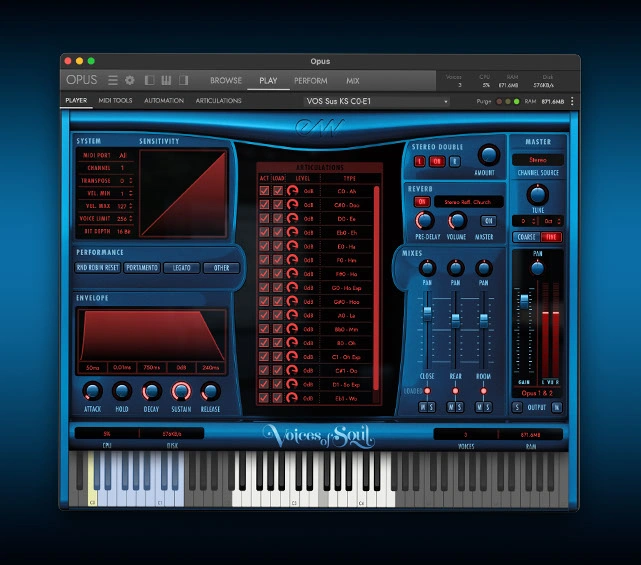Toggle Stereo Double ON button
641x565 pixels.
tap(437, 161)
